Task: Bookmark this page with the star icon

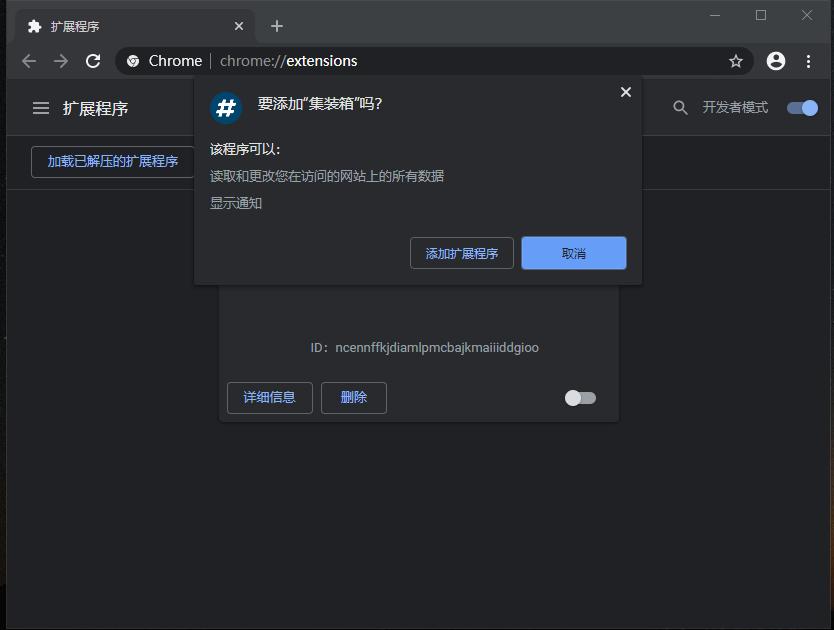Action: [736, 61]
